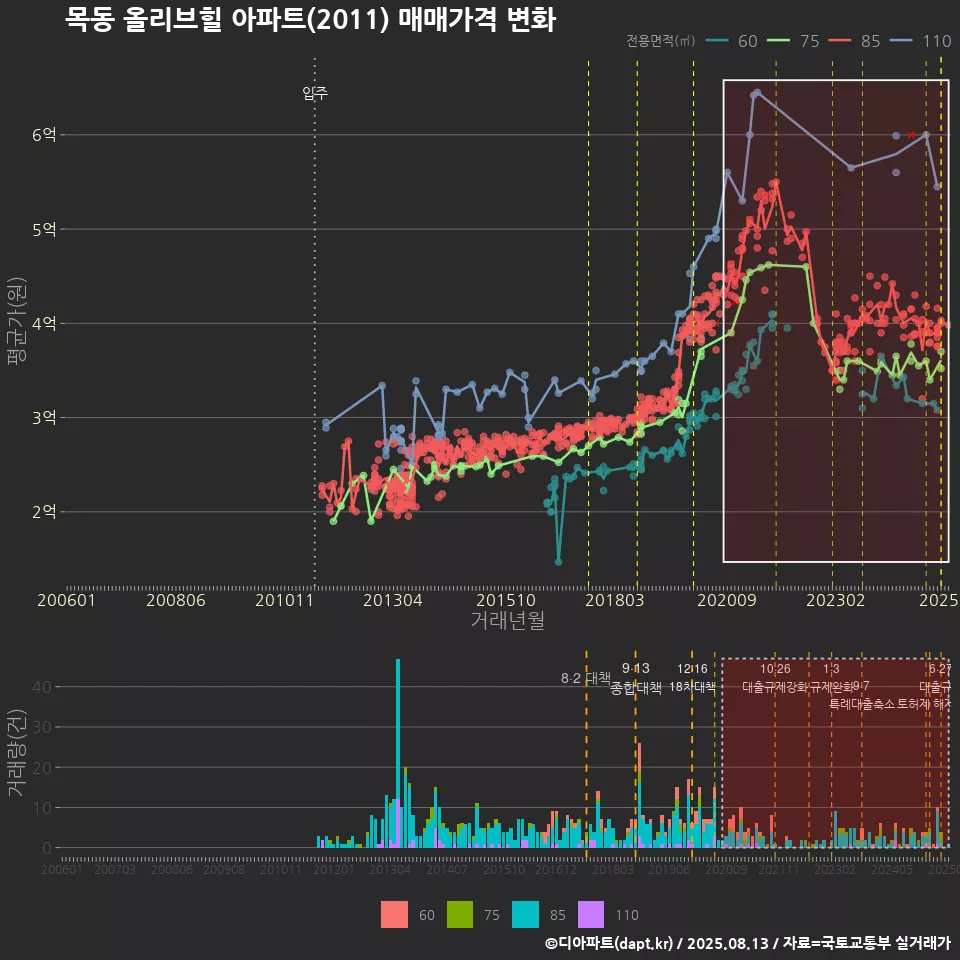Click the purple 110 swatch in bottom legend
Screen dimensions: 960x960
click(x=591, y=914)
